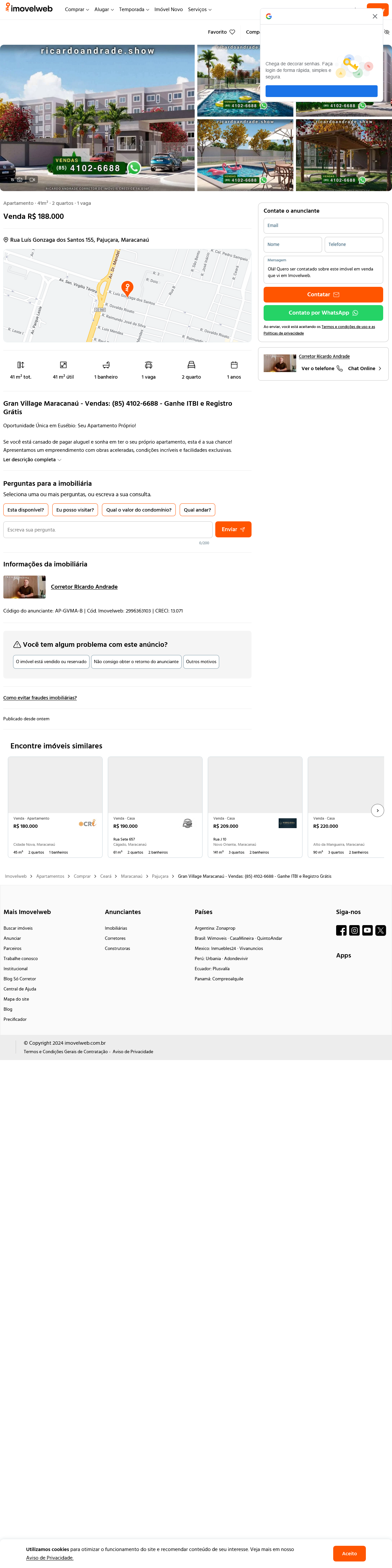Open the Instagram social icon
Viewport: 392px width, 1568px height.
point(354,930)
